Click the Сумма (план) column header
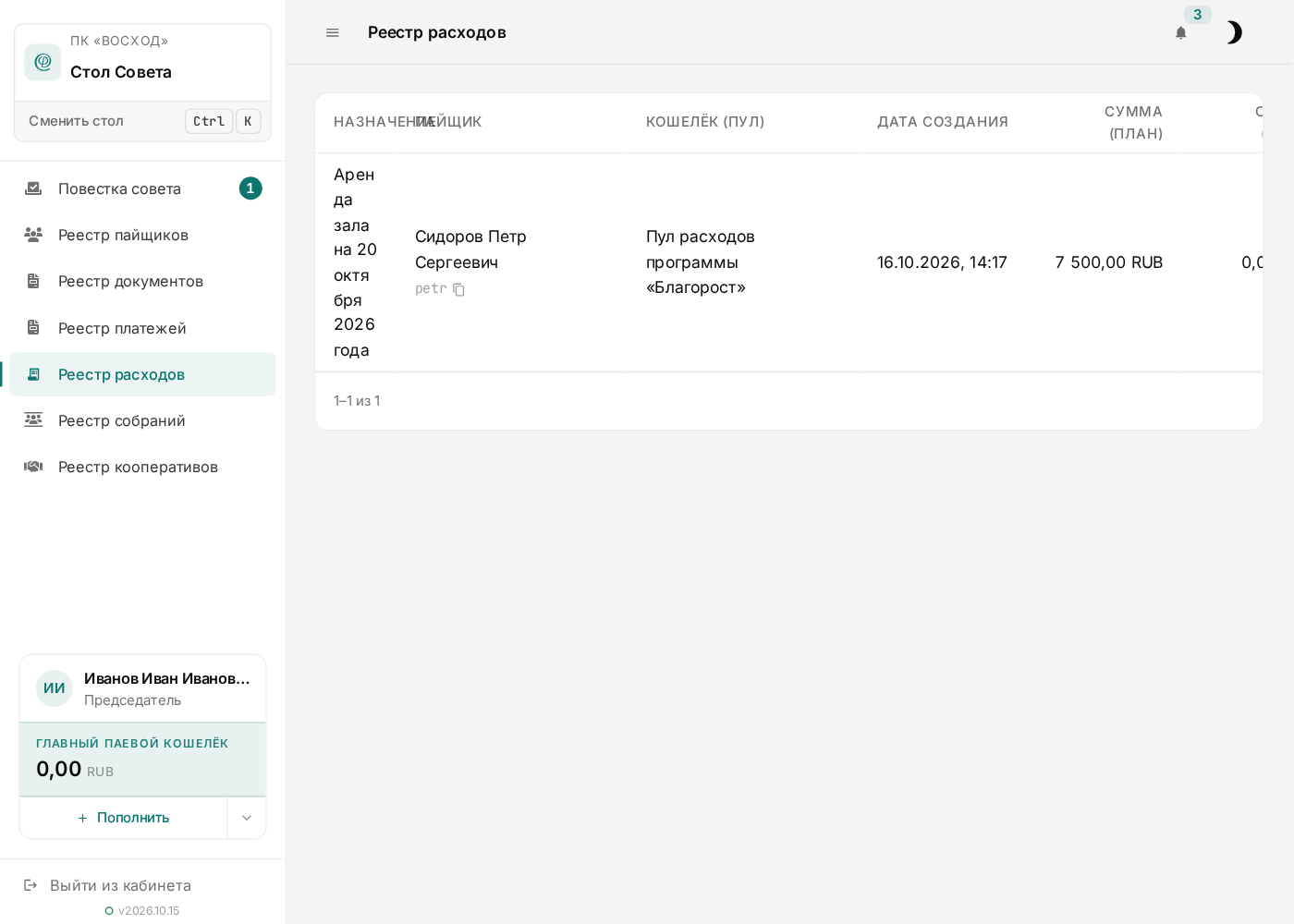This screenshot has width=1294, height=924. (1134, 122)
